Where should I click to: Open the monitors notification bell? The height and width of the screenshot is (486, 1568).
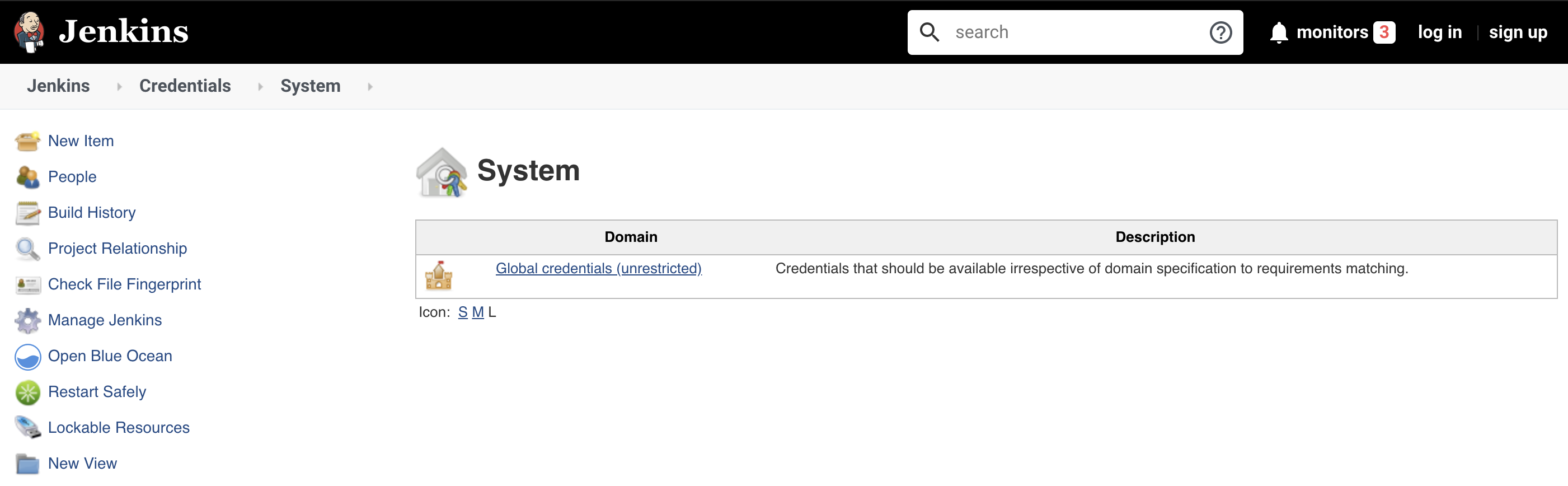(x=1278, y=32)
